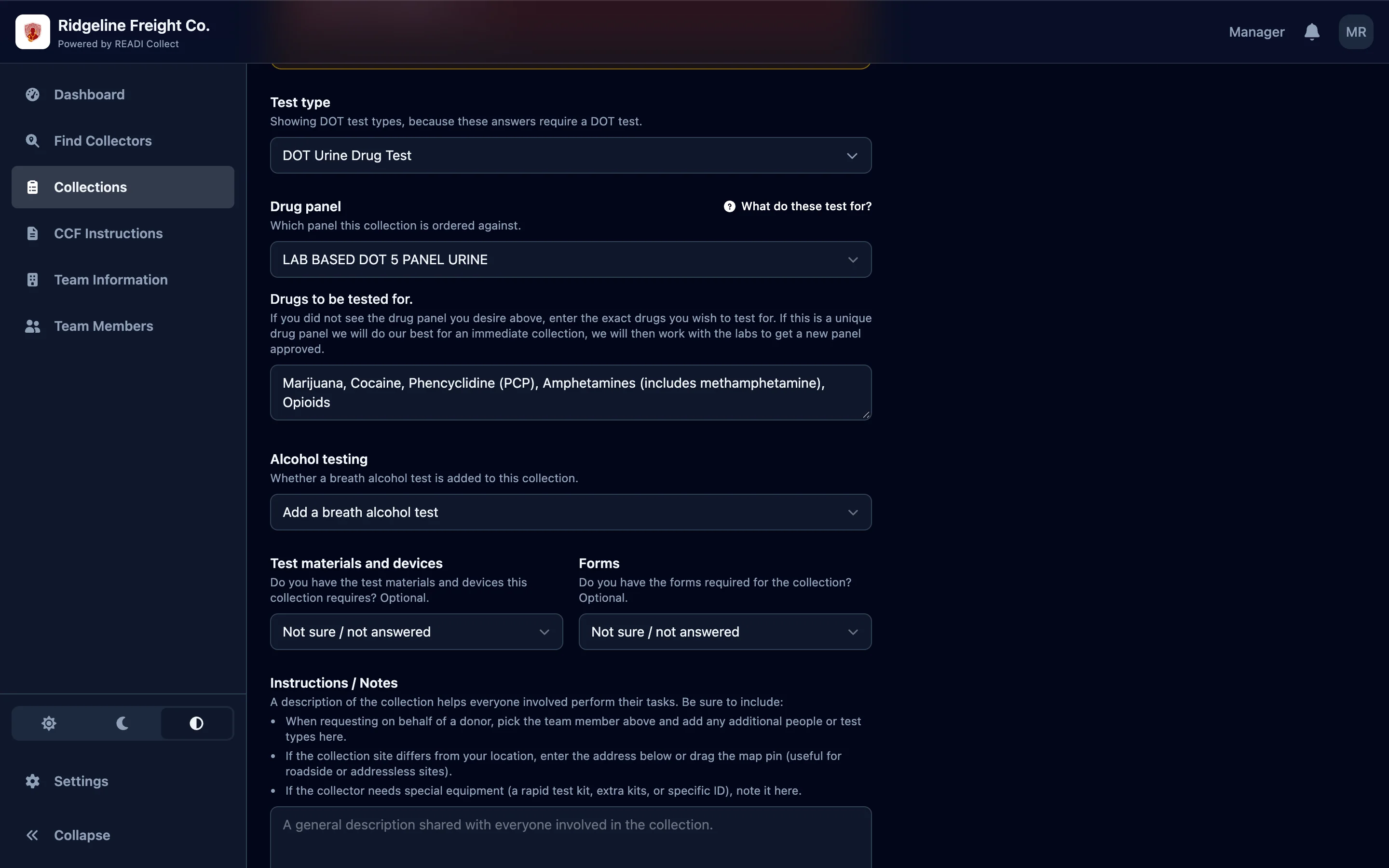The width and height of the screenshot is (1389, 868).
Task: Open Settings from sidebar
Action: 123,781
